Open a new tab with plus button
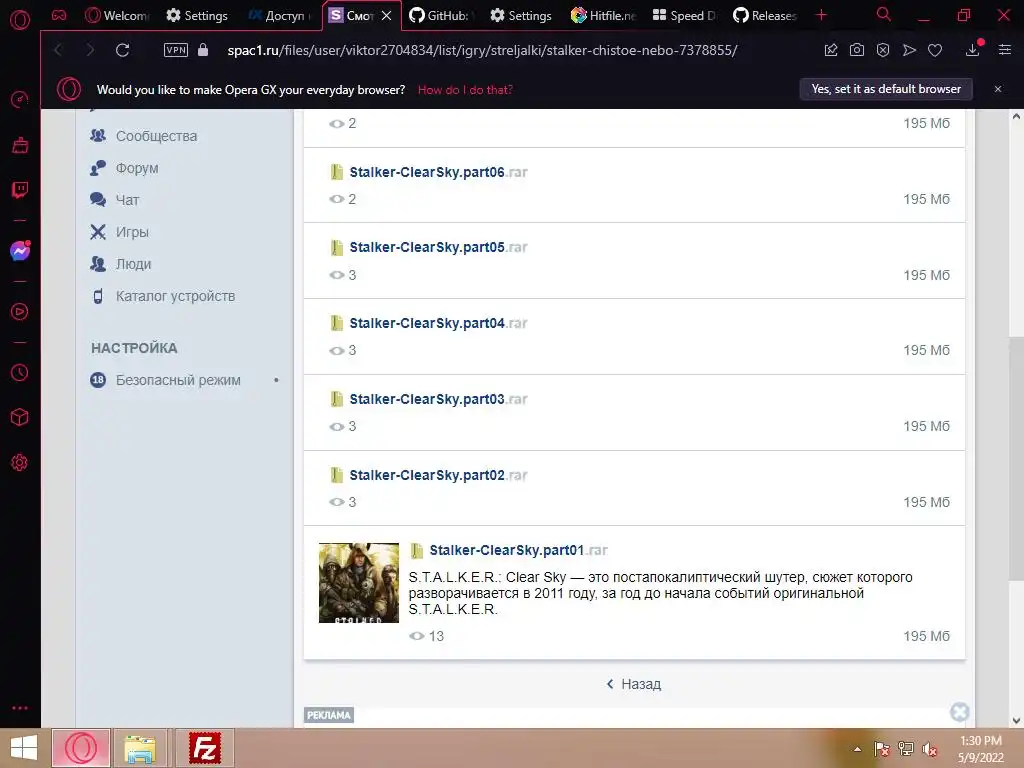Viewport: 1024px width, 768px height. point(822,15)
